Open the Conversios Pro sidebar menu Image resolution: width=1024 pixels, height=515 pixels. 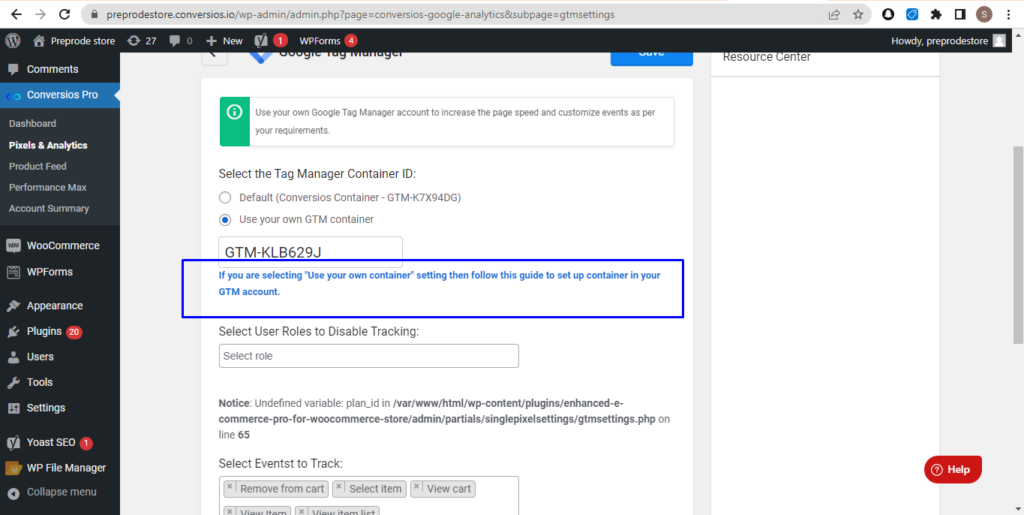pos(59,95)
